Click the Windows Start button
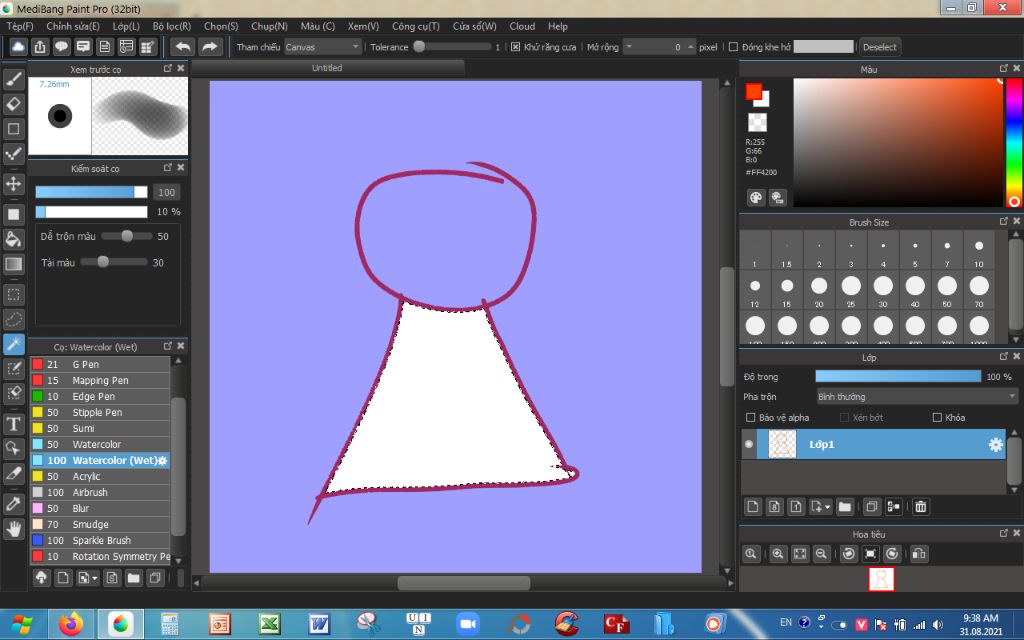This screenshot has height=640, width=1024. pyautogui.click(x=22, y=624)
